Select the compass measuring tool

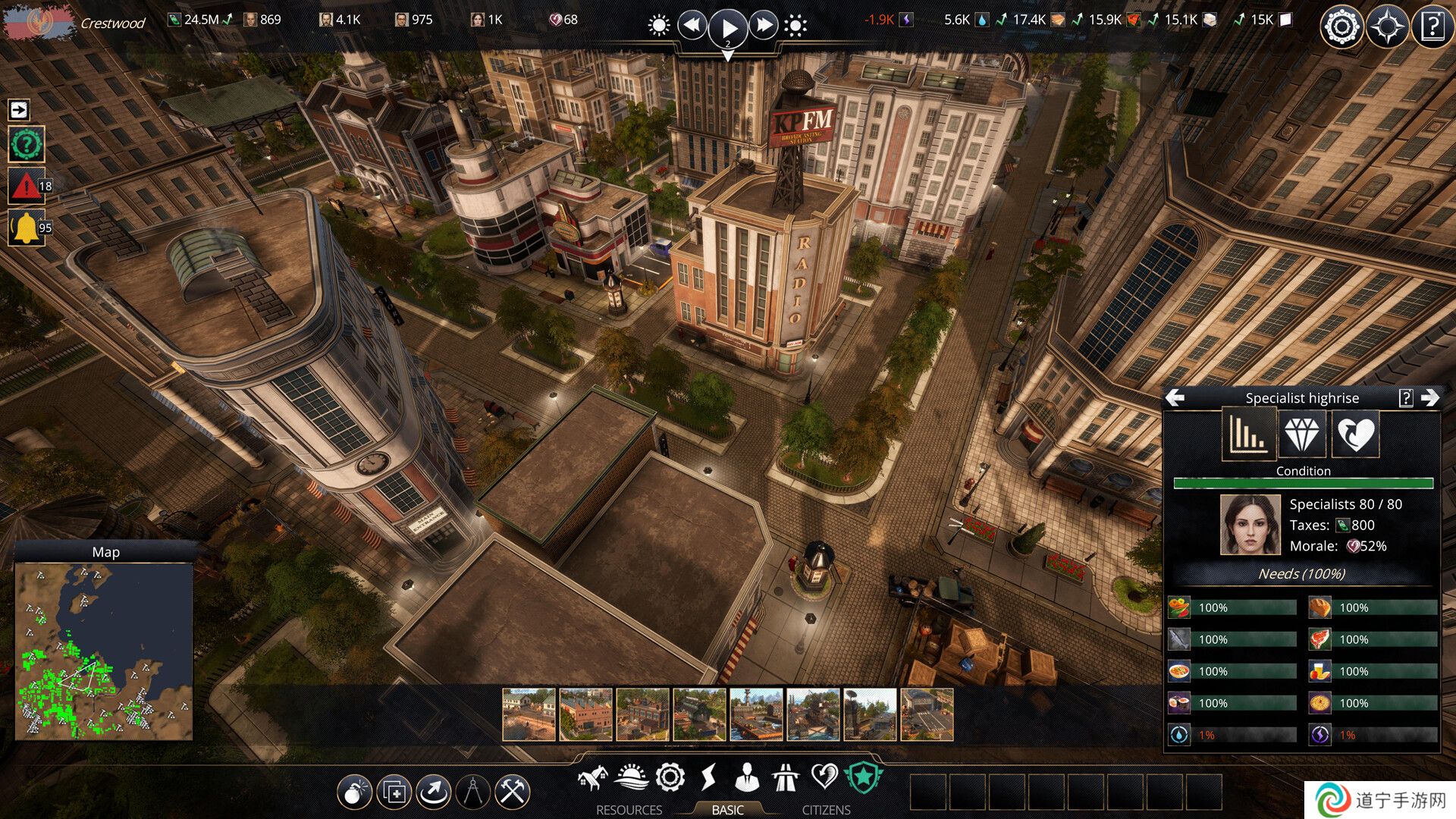472,792
